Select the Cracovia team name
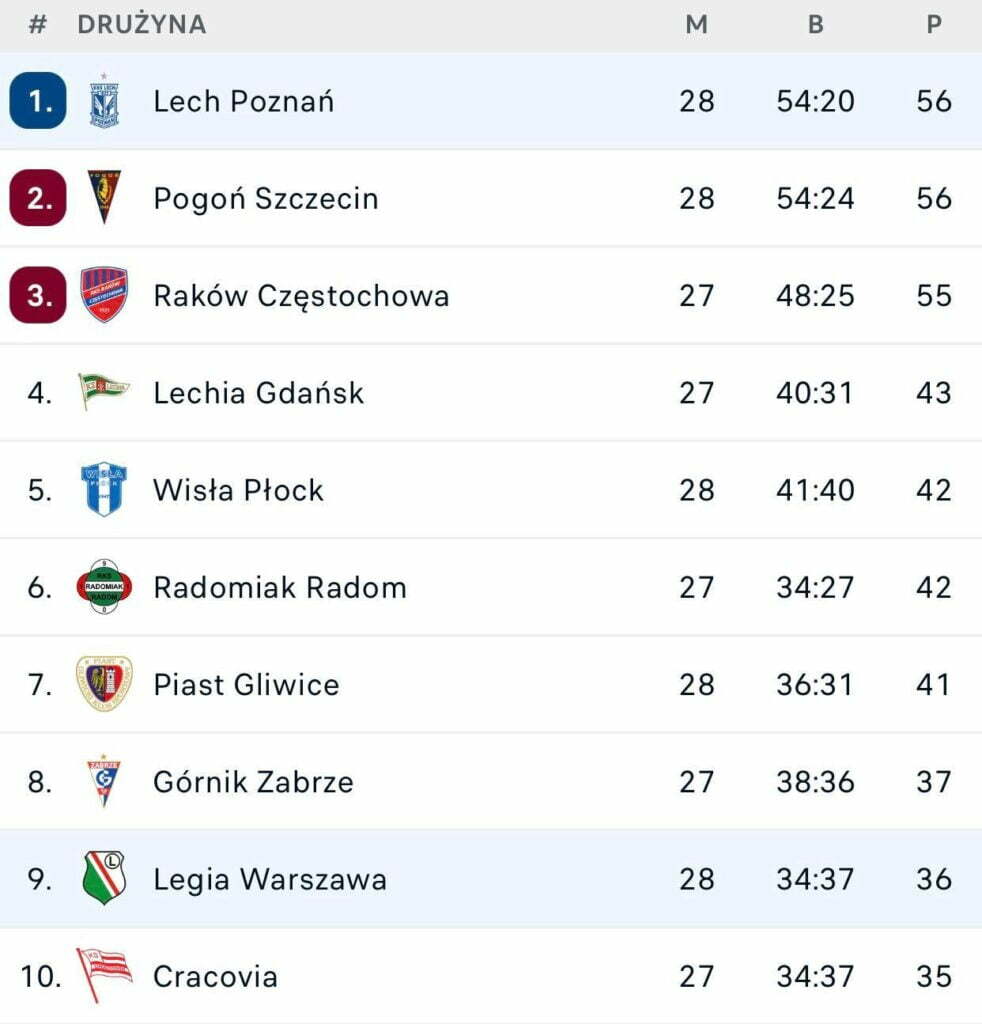 coord(215,976)
